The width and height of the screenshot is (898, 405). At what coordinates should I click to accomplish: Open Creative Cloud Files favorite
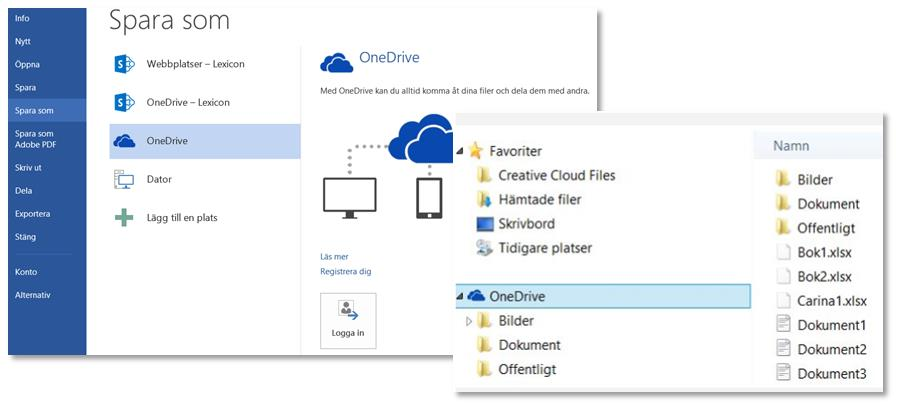[x=557, y=175]
